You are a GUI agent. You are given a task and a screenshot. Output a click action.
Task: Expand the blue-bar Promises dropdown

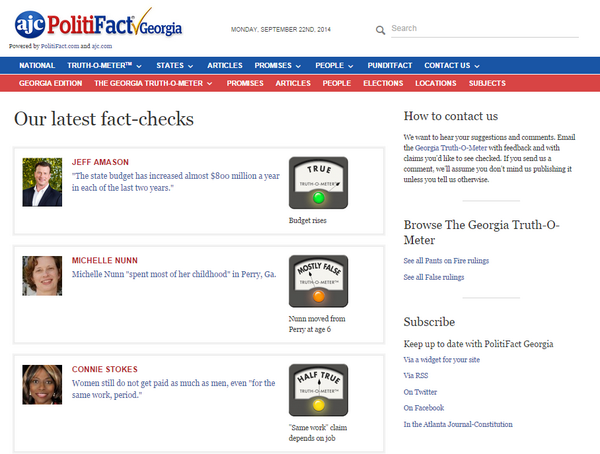click(x=277, y=65)
